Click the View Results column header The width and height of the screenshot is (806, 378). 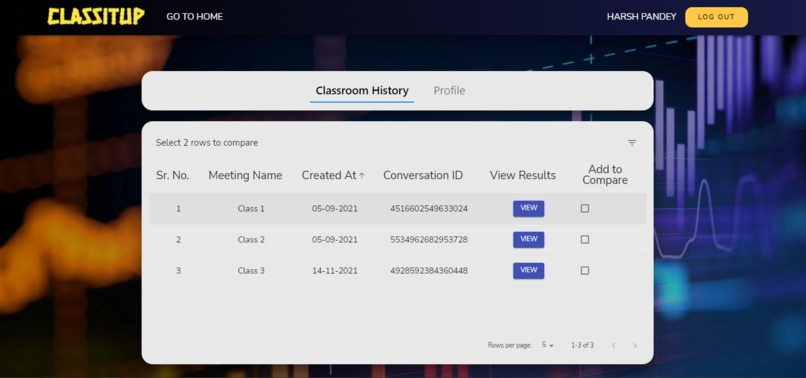click(523, 175)
